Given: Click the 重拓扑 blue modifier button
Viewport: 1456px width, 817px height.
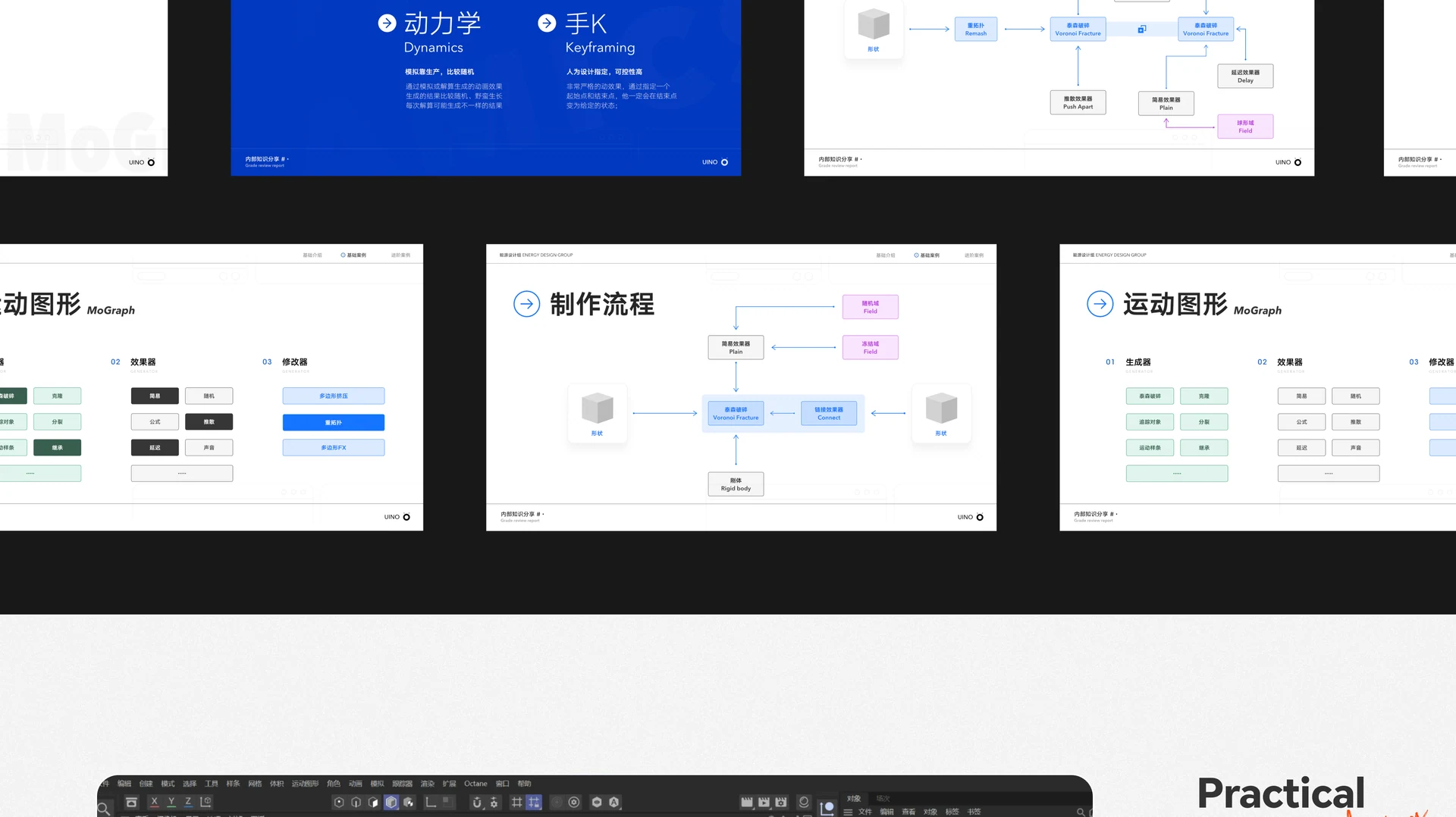Looking at the screenshot, I should pos(334,422).
